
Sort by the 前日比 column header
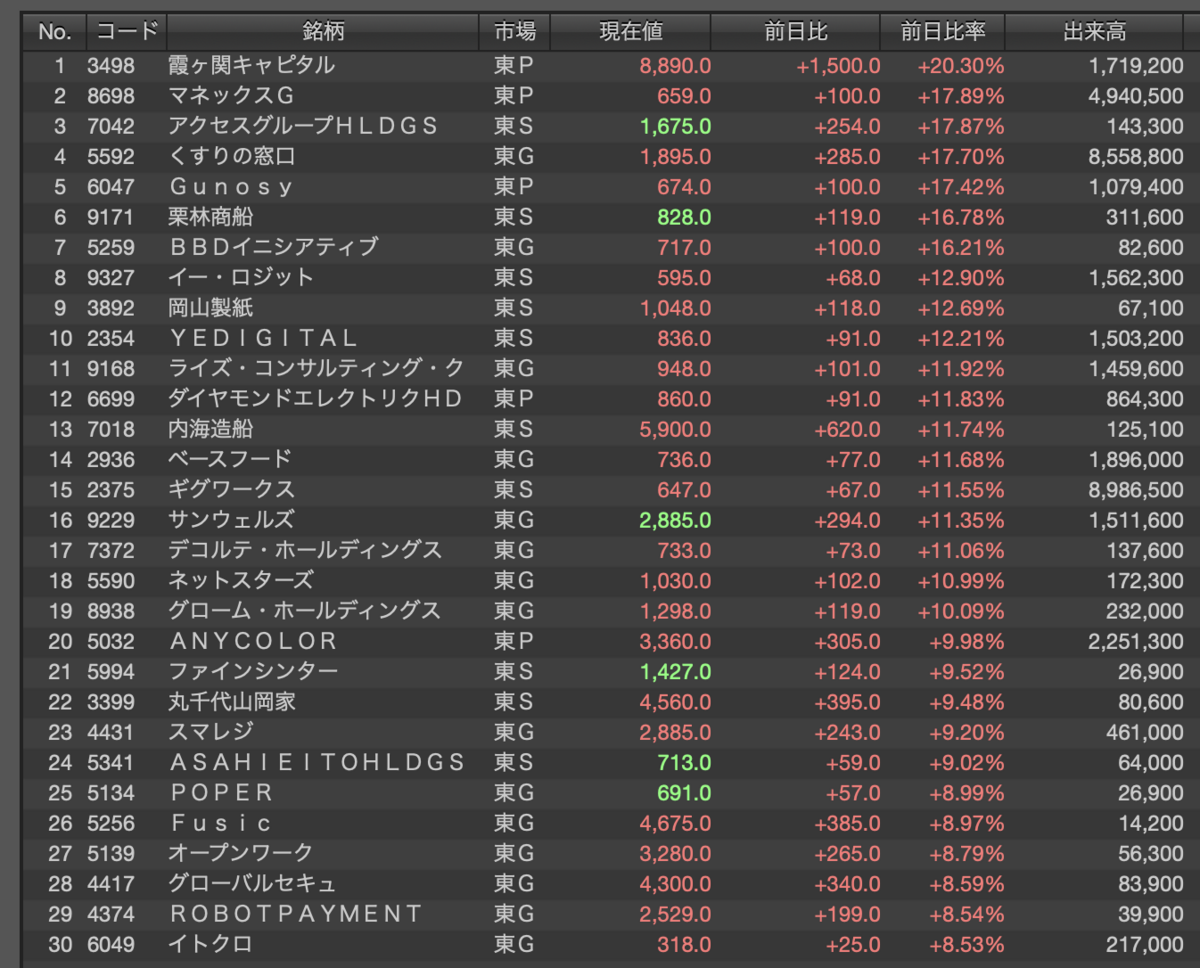(x=796, y=32)
